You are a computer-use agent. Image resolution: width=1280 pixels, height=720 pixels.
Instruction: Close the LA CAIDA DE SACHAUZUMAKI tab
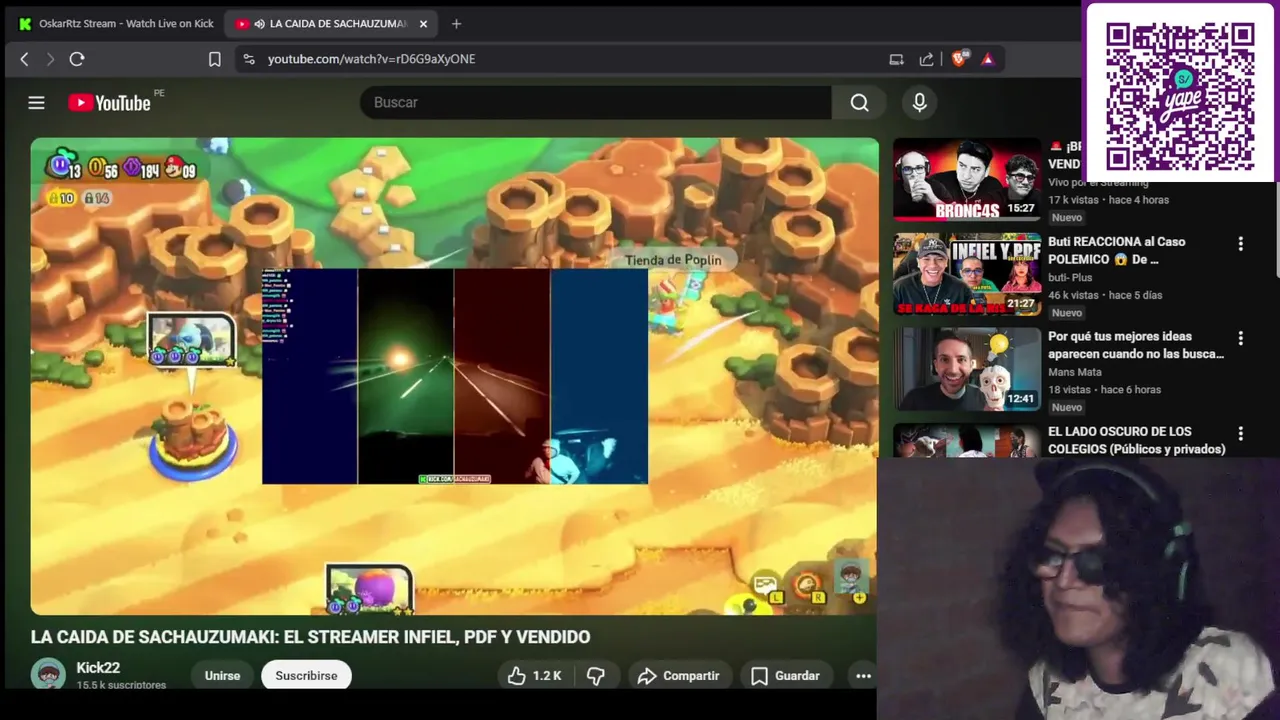pyautogui.click(x=423, y=23)
